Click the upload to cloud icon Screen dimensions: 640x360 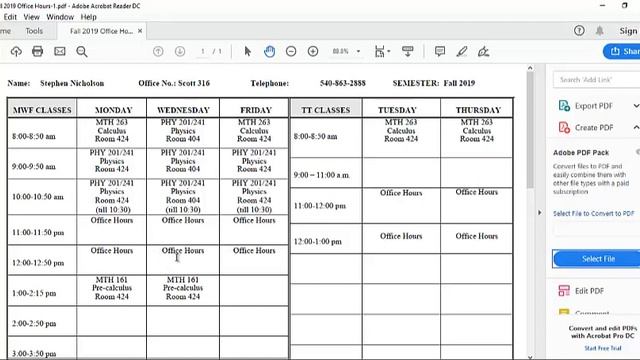pos(16,51)
